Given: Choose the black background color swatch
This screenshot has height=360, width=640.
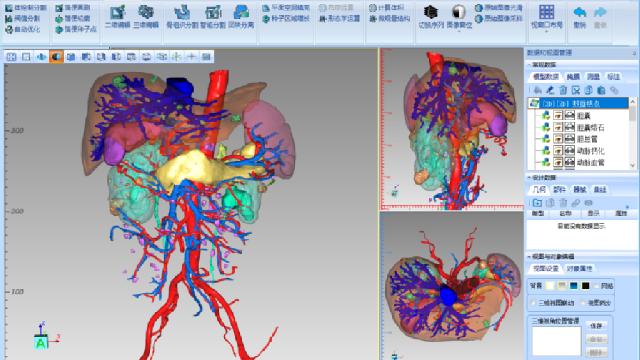Looking at the screenshot, I should (586, 286).
